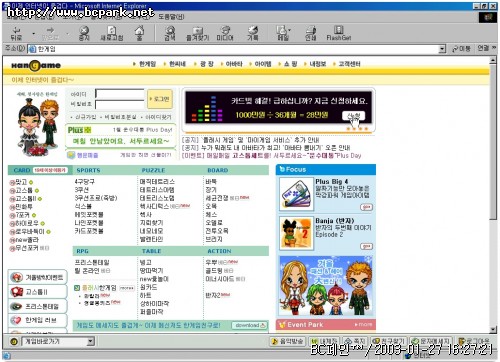Click the Print (인쇄) toolbar icon
This screenshot has height=362, width=500.
coord(311,34)
